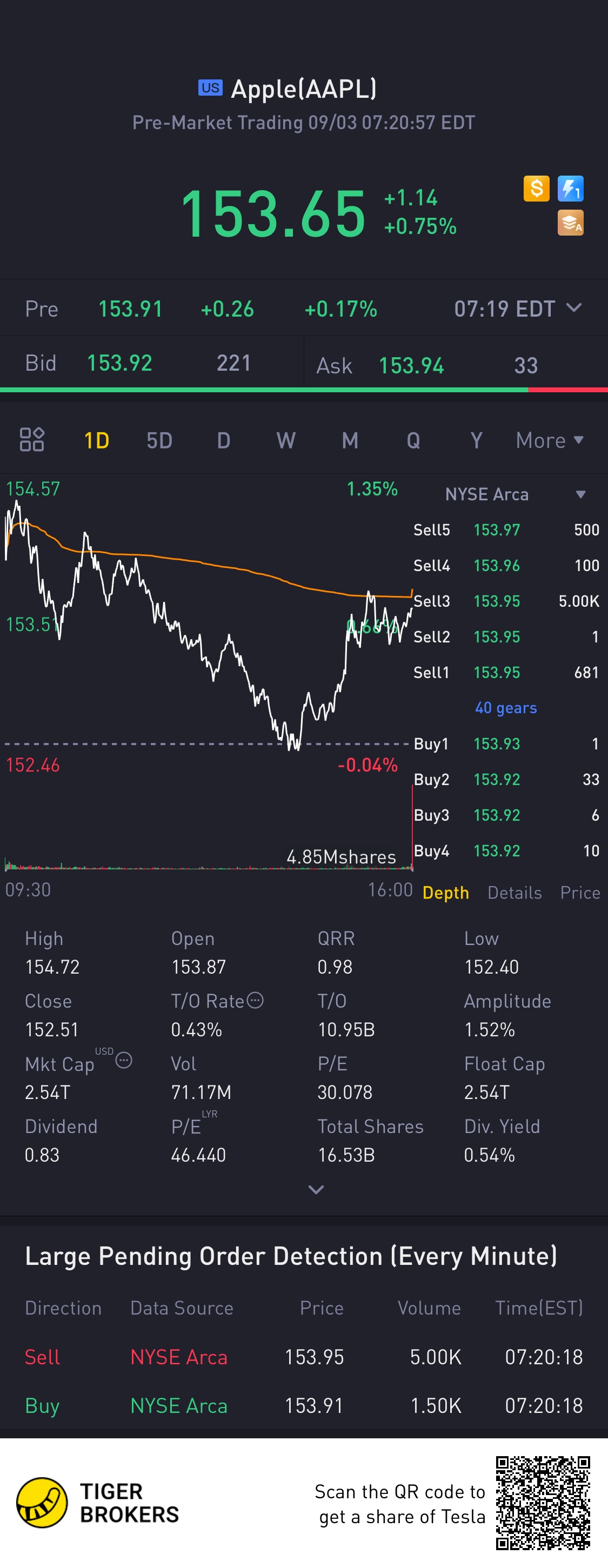Tap the Open value 153.87
This screenshot has height=1568, width=608.
pos(198,967)
